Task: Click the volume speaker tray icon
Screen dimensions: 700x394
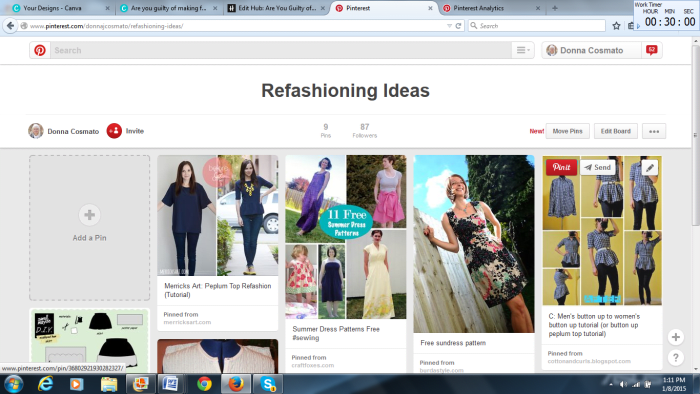Action: point(623,384)
